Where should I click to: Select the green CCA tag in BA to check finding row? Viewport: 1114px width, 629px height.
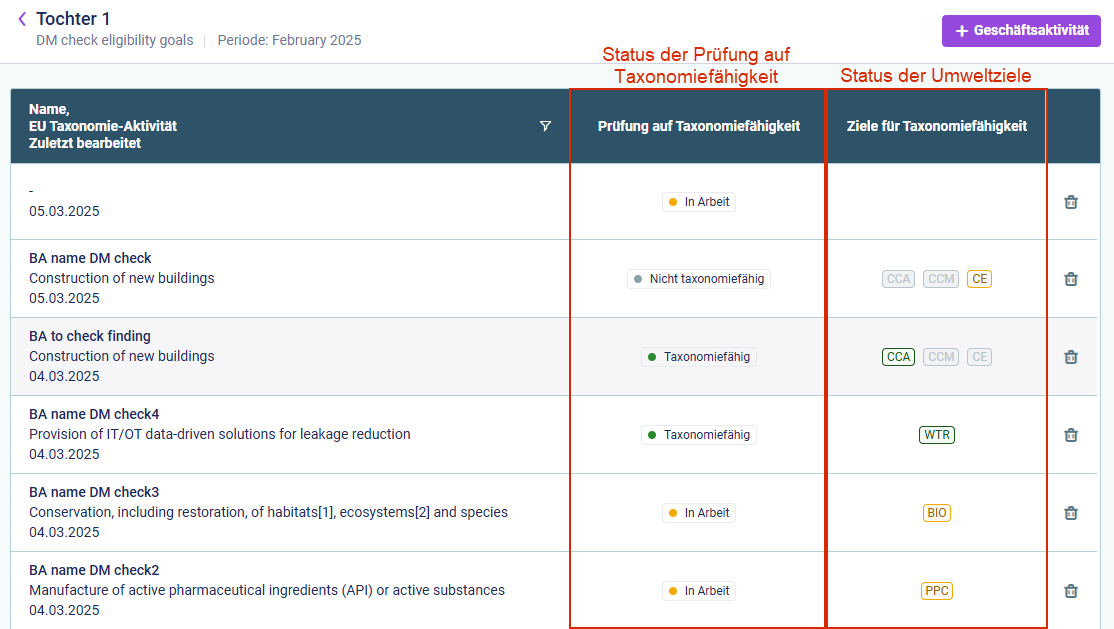click(898, 357)
